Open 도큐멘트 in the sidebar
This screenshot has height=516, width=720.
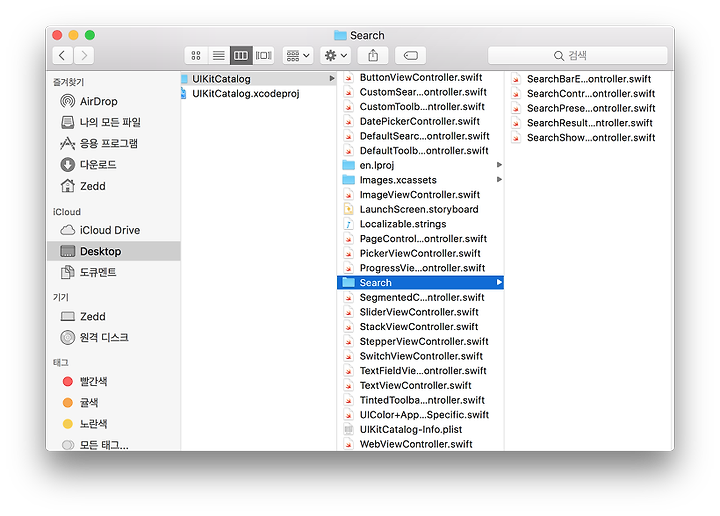[113, 272]
